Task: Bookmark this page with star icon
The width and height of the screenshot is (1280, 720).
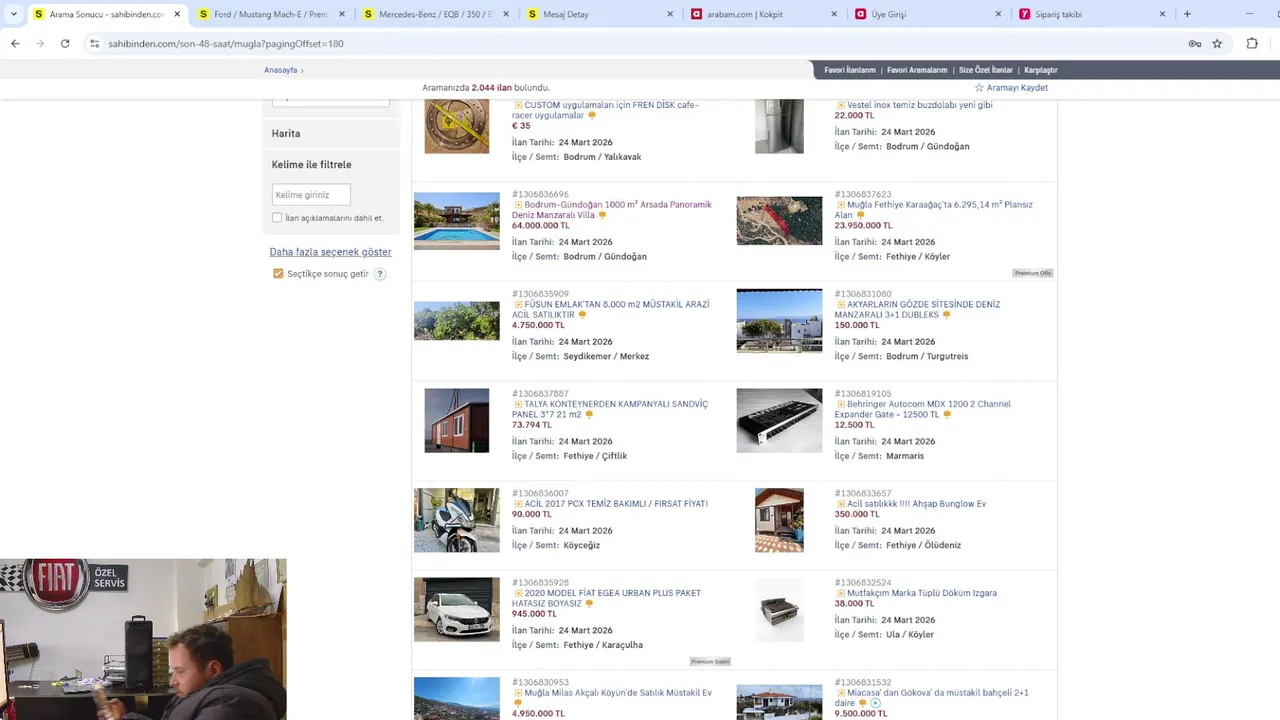Action: (x=1217, y=44)
